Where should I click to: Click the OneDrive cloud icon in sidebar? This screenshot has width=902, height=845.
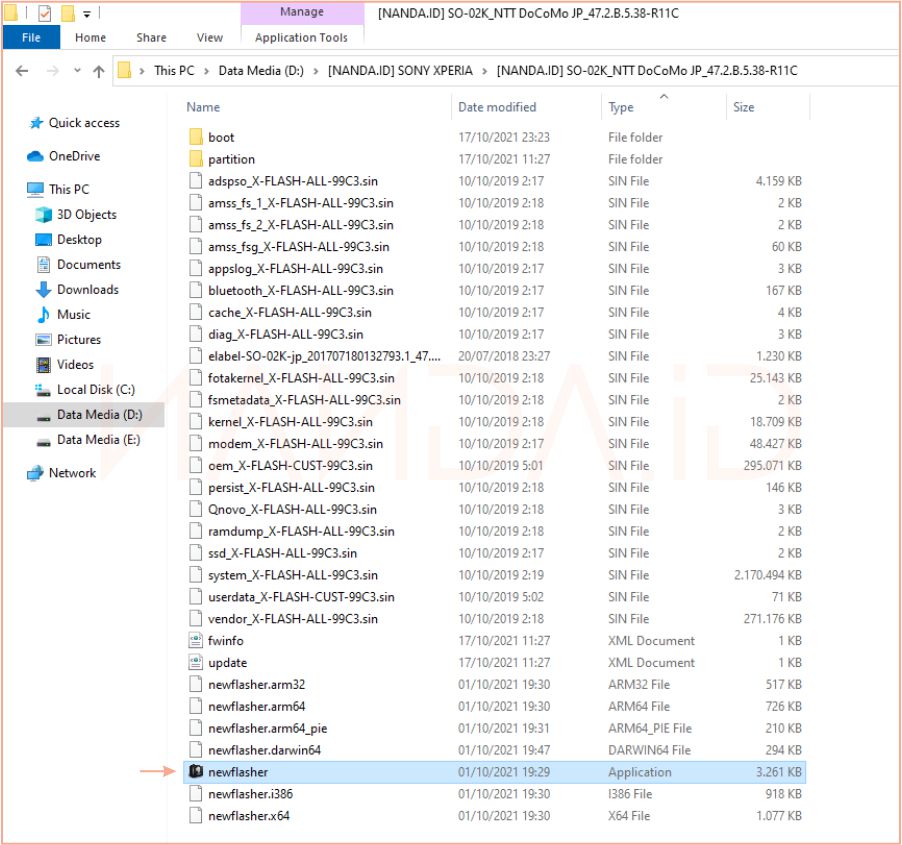pos(36,156)
